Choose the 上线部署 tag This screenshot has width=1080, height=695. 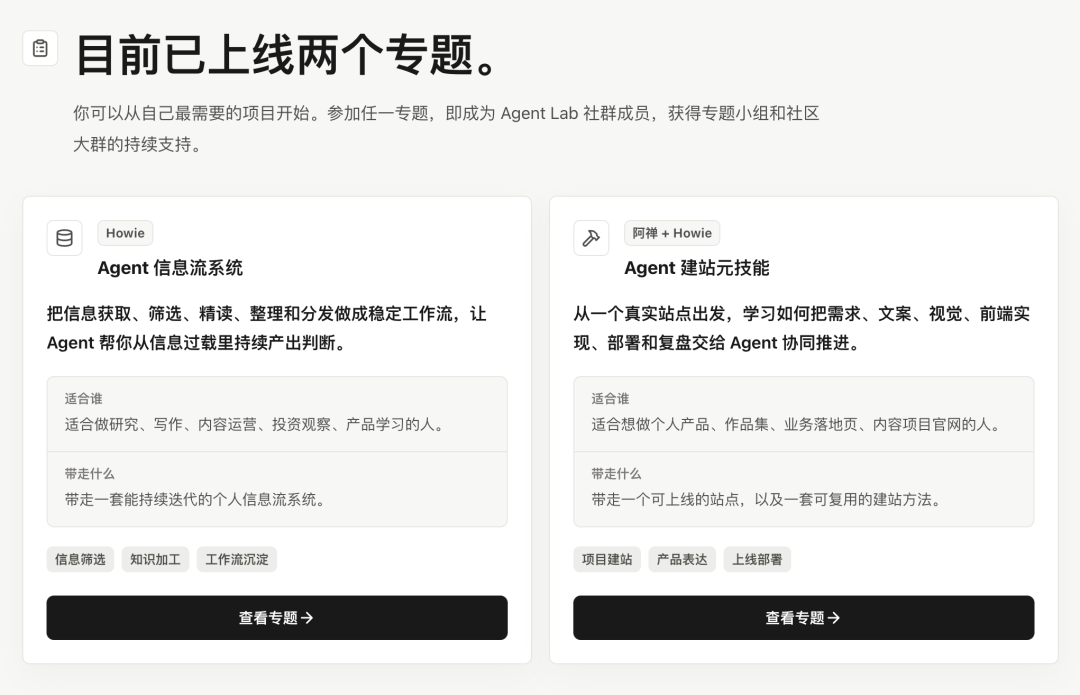click(x=757, y=559)
